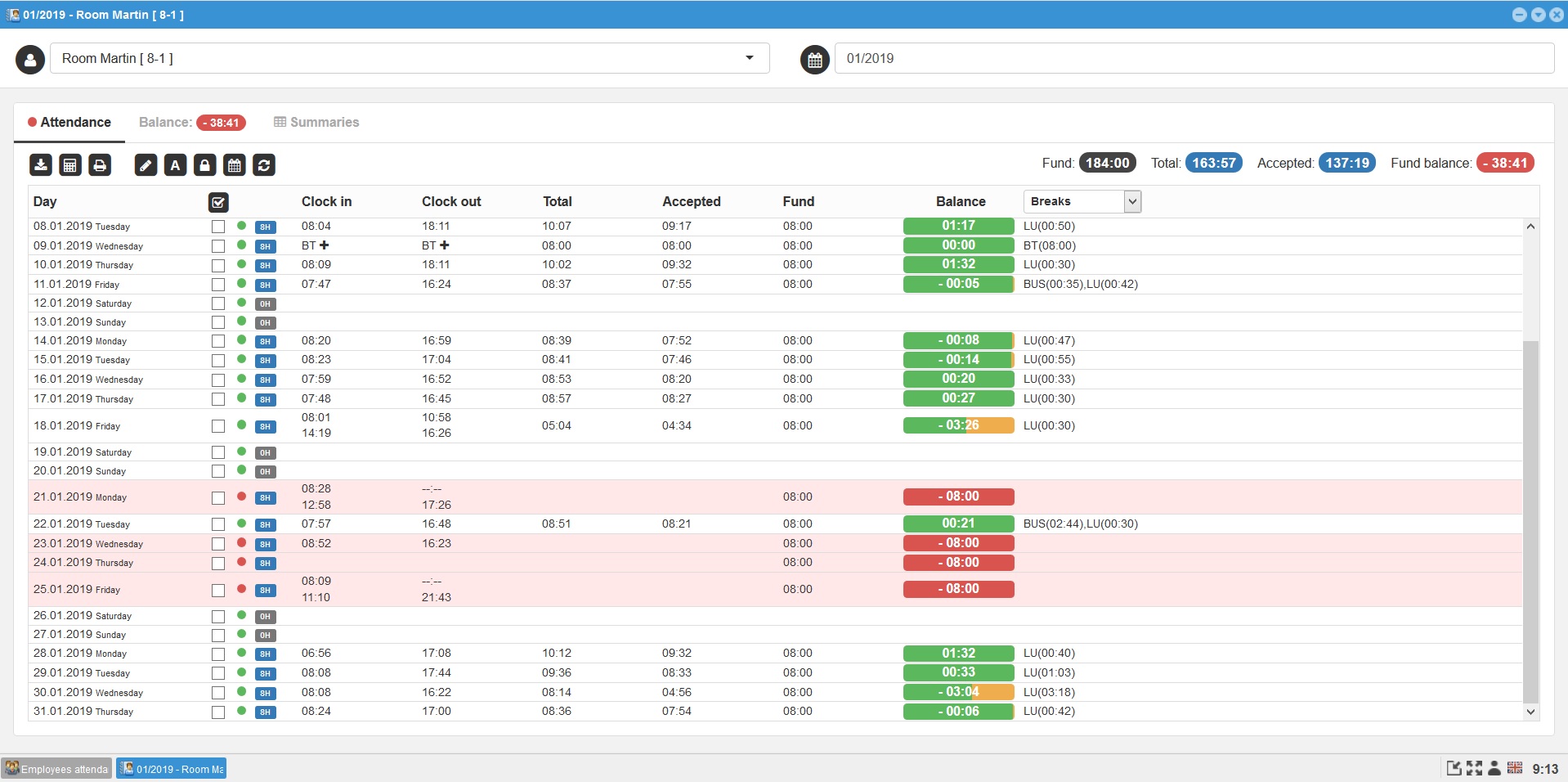The height and width of the screenshot is (782, 1568).
Task: Click the language flag icon in status bar
Action: coord(1515,768)
